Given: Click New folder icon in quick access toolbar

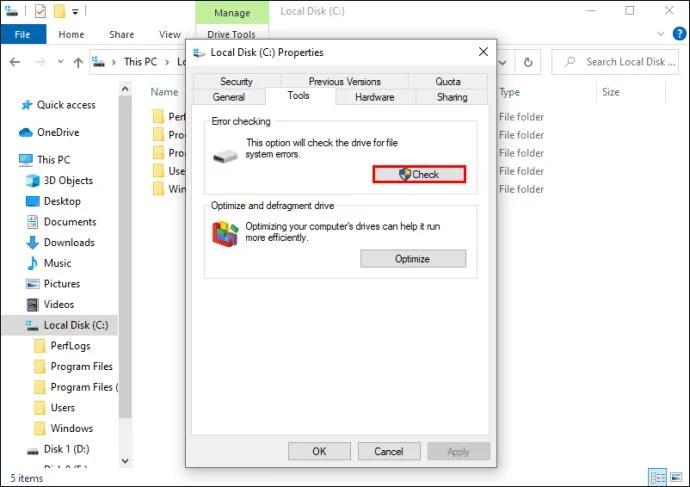Looking at the screenshot, I should (x=59, y=11).
